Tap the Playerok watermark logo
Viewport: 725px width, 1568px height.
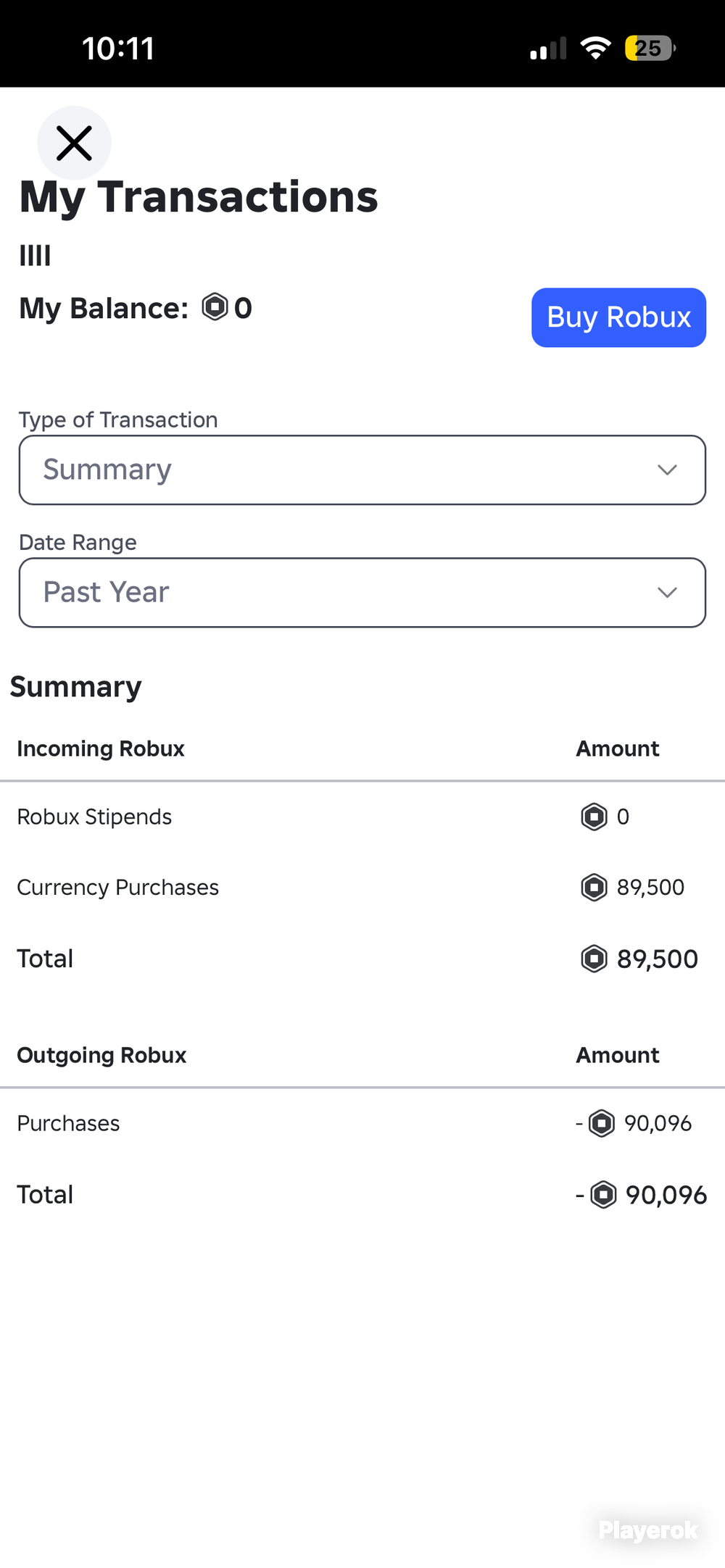point(648,1530)
